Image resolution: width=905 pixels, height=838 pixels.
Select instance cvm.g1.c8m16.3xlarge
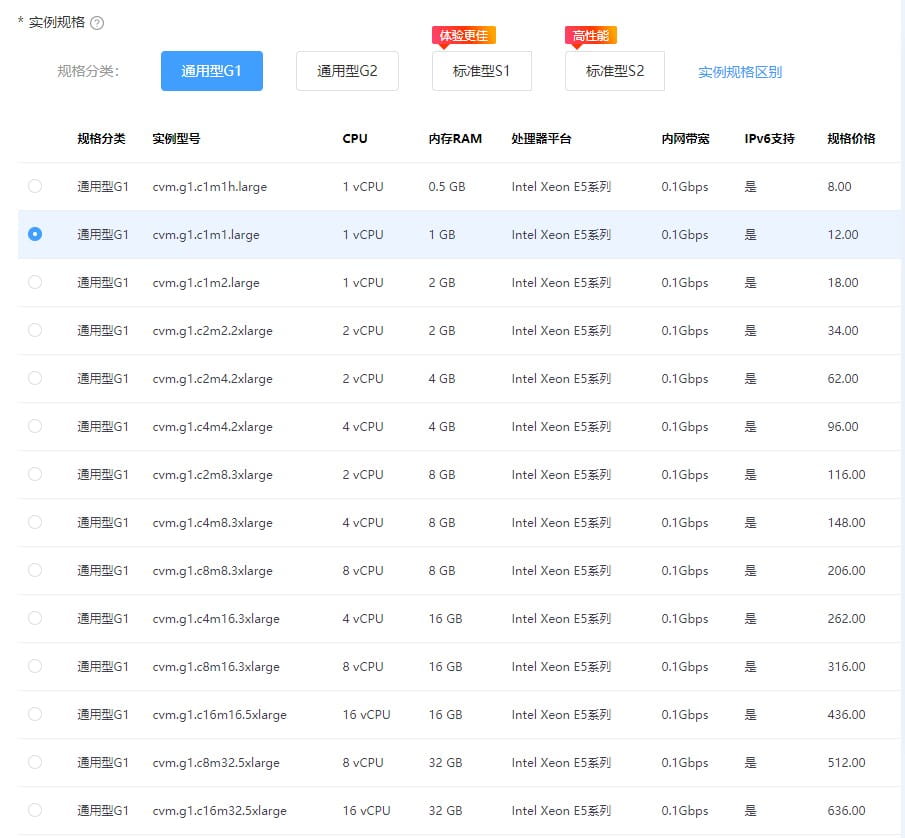35,666
